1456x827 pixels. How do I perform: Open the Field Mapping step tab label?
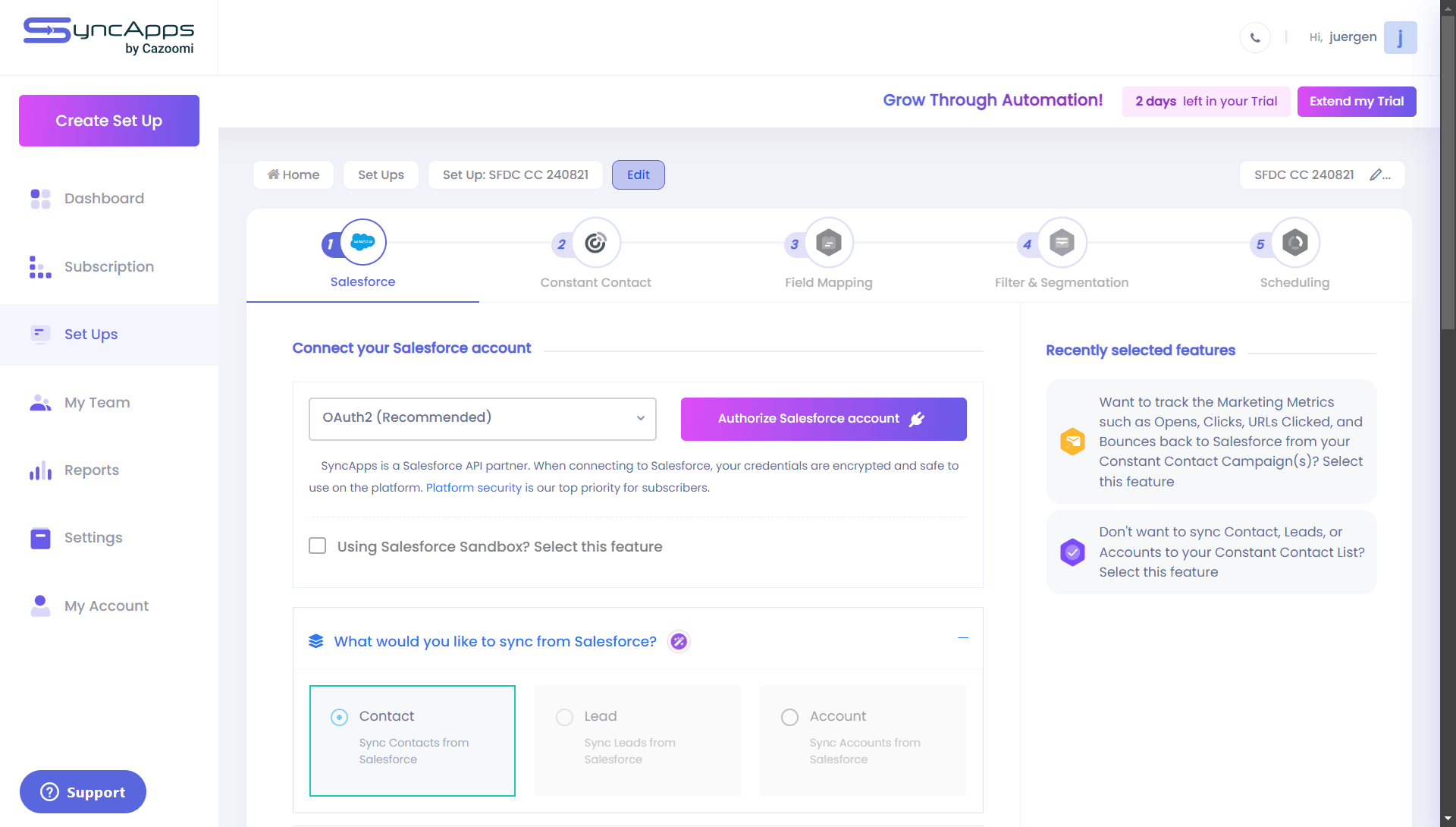(x=829, y=282)
